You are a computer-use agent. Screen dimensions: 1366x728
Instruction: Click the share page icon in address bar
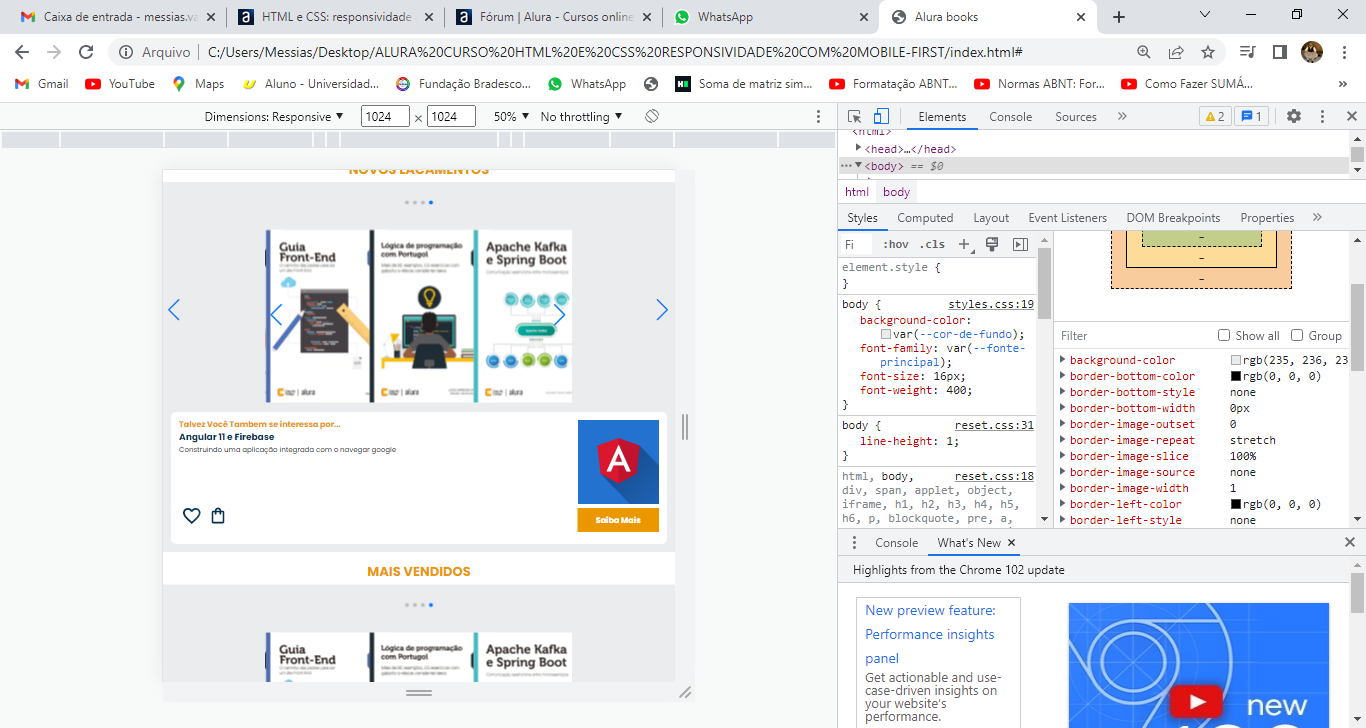(x=1176, y=52)
